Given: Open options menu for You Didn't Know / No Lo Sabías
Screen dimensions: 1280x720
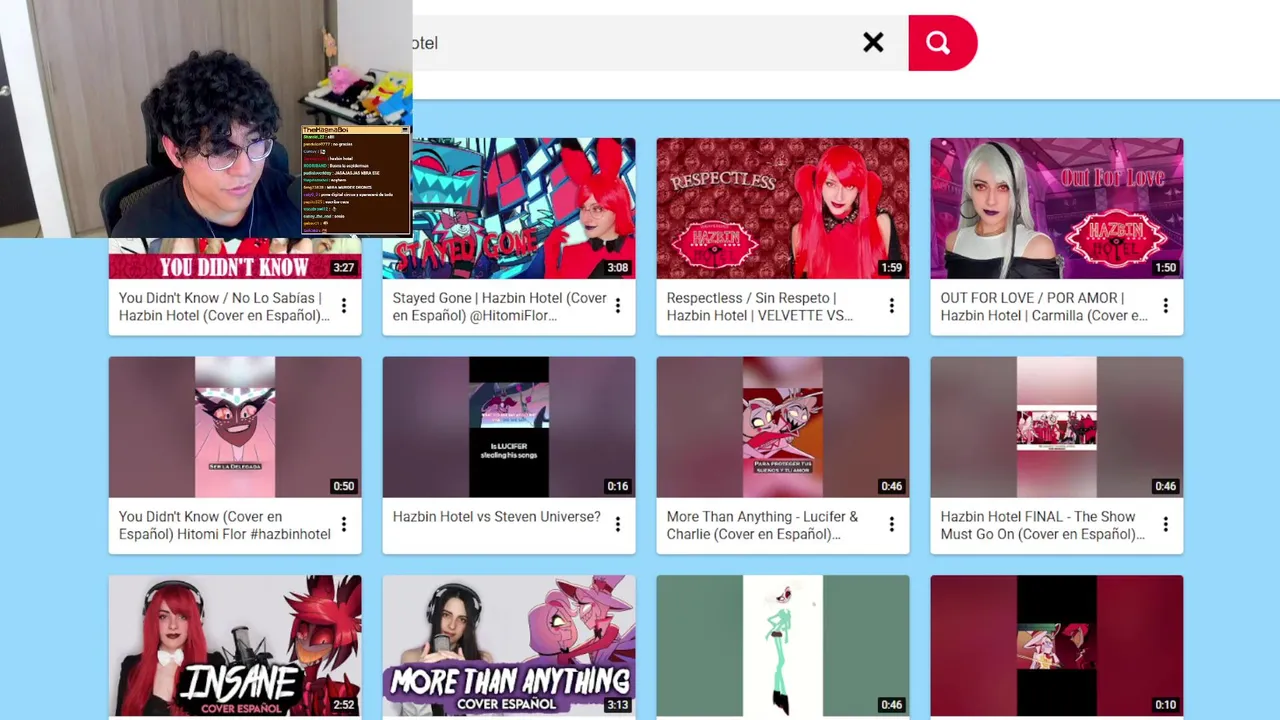Looking at the screenshot, I should point(344,306).
